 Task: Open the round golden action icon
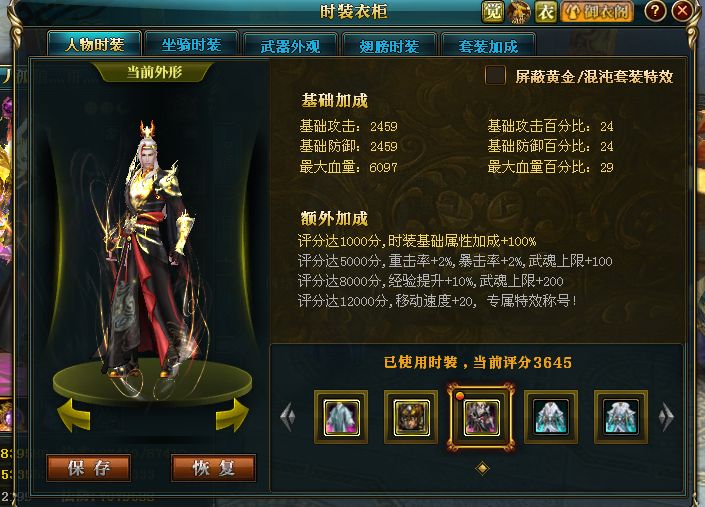coord(519,11)
